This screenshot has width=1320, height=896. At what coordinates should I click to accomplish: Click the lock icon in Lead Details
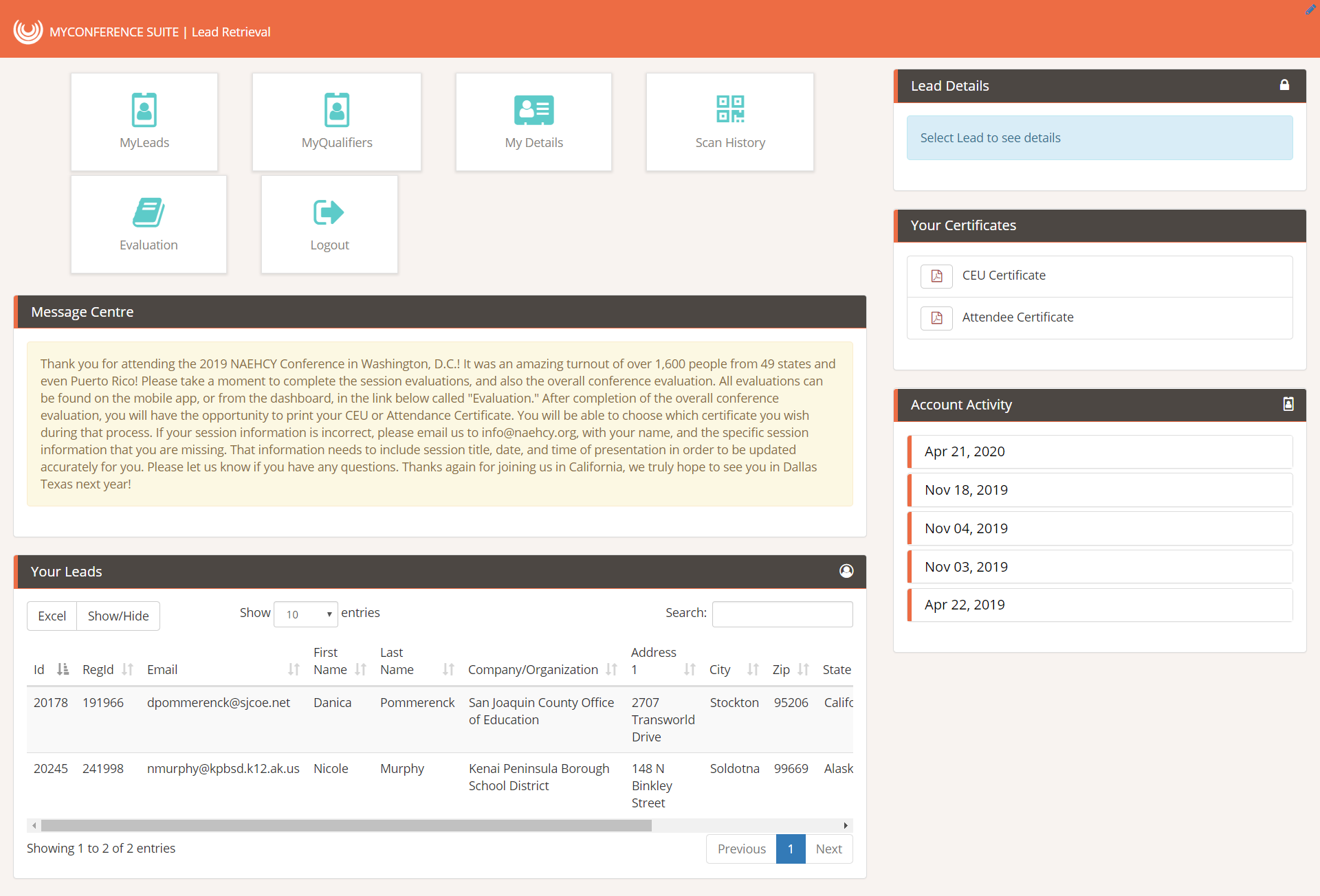point(1284,85)
